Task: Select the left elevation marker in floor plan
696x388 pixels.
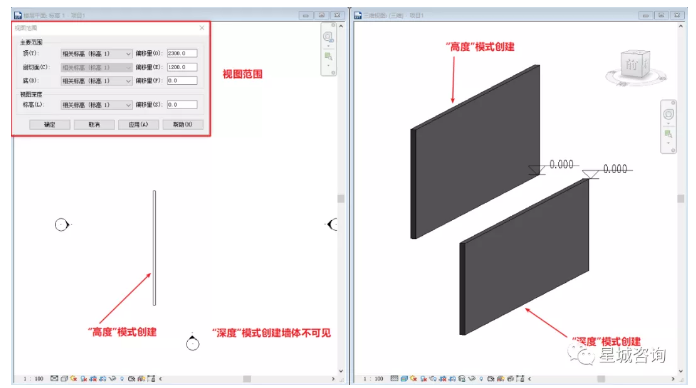Action: [x=62, y=225]
